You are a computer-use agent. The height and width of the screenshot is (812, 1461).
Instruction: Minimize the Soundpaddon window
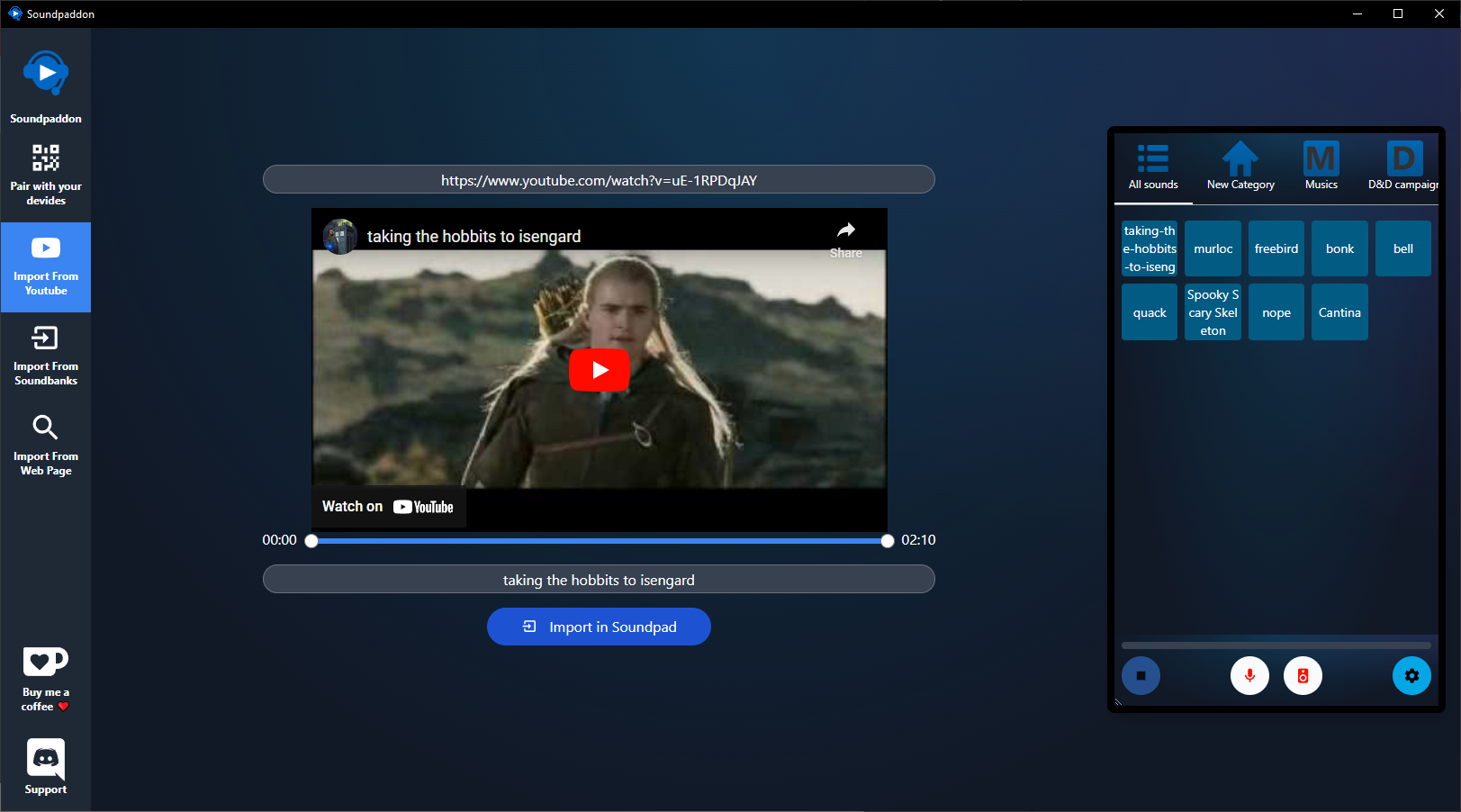[1357, 14]
